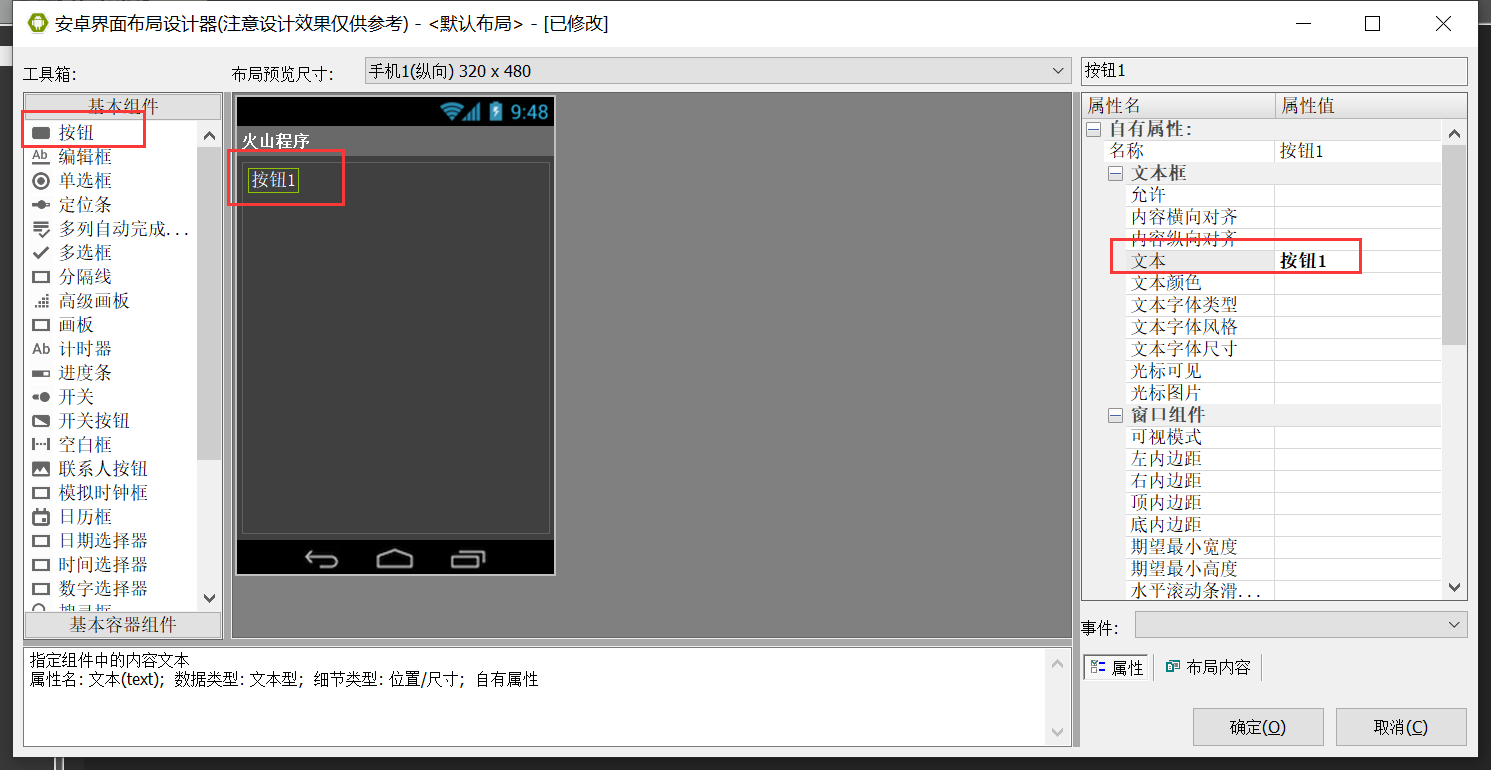Click the property grid scroll up arrow
The height and width of the screenshot is (770, 1491).
pos(1455,134)
